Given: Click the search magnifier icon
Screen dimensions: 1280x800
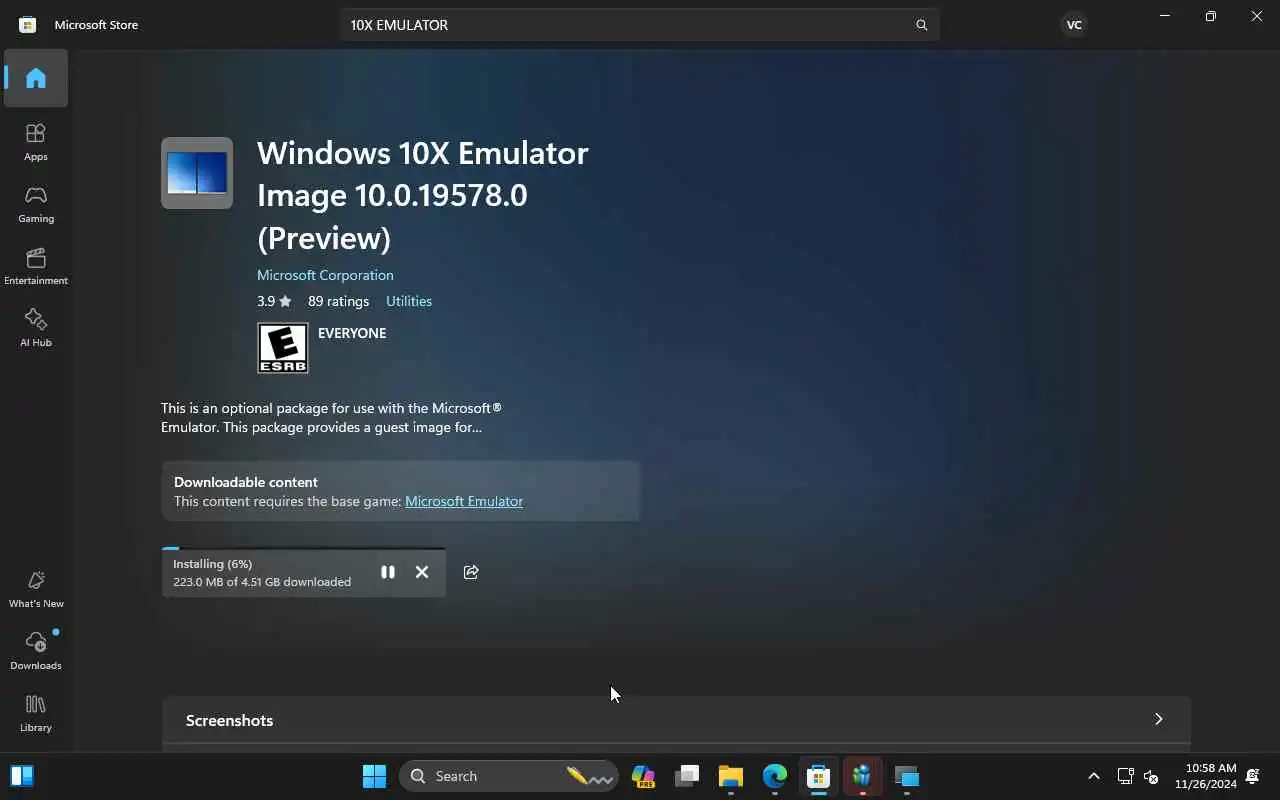Looking at the screenshot, I should click(x=922, y=25).
